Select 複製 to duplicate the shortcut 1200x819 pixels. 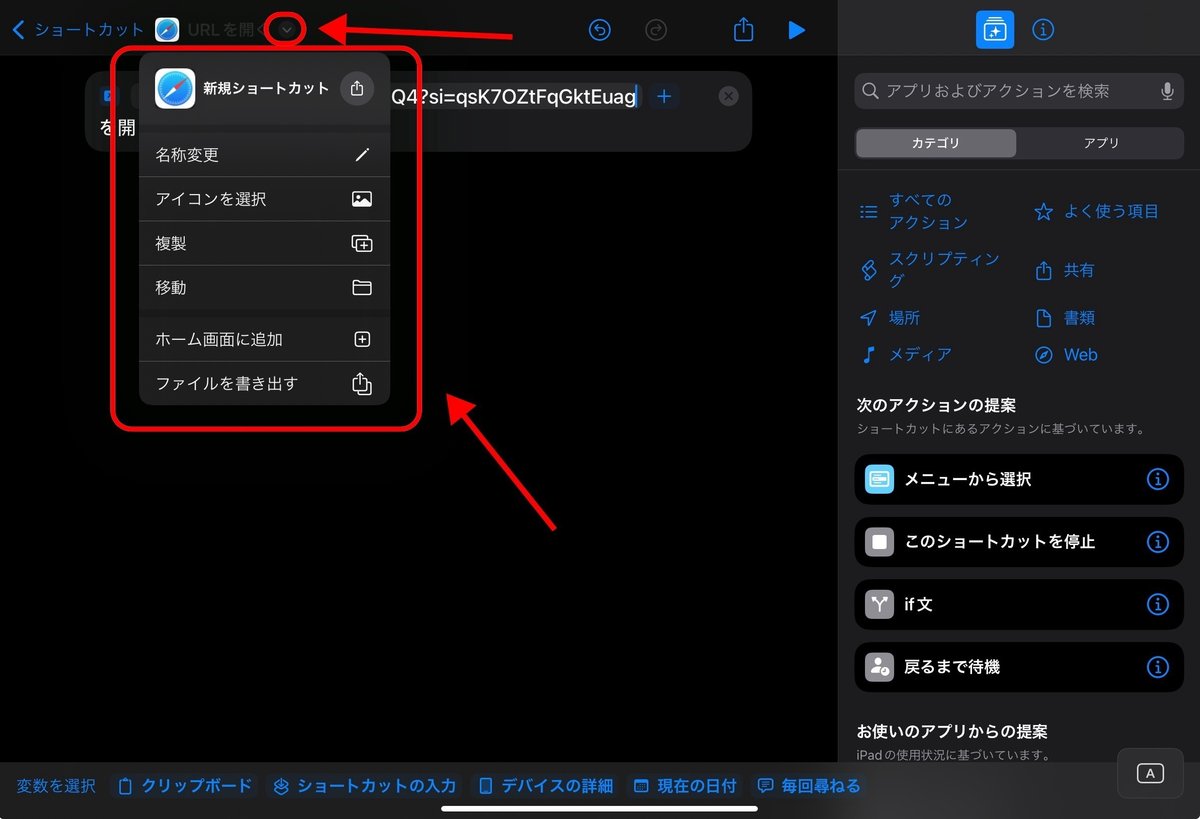[264, 243]
